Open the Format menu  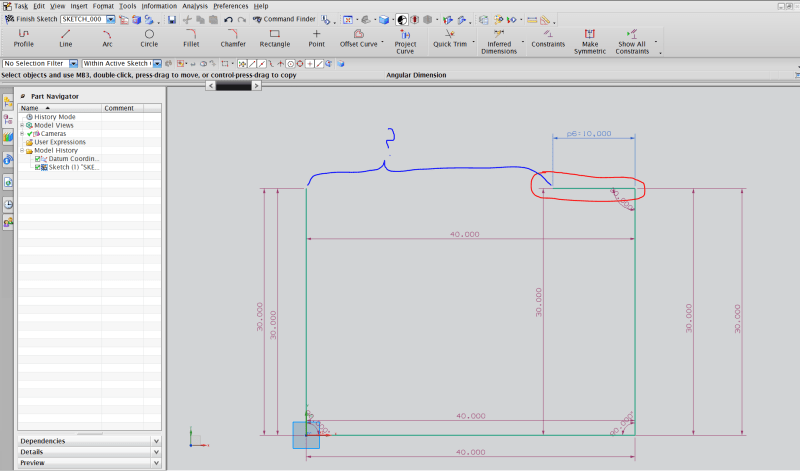pyautogui.click(x=103, y=6)
